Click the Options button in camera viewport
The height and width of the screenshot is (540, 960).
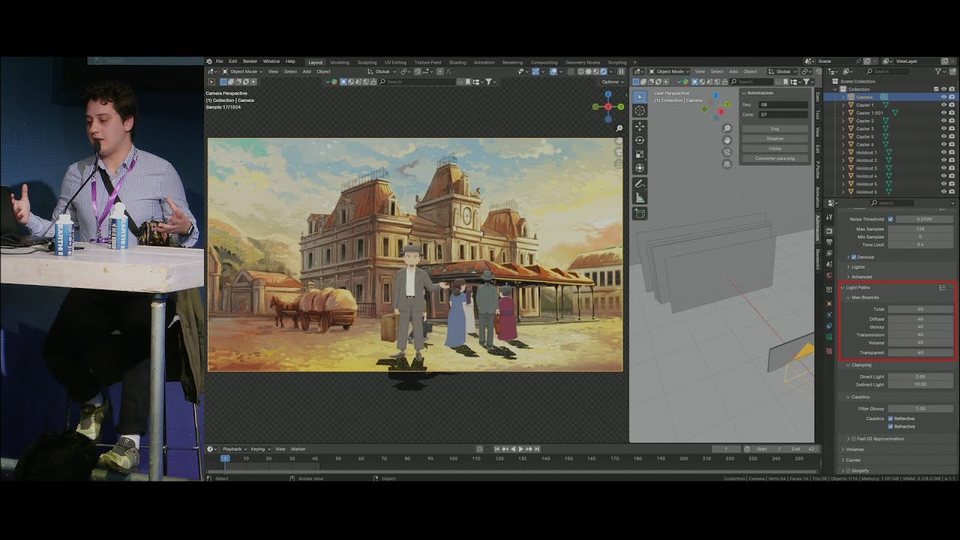click(612, 81)
